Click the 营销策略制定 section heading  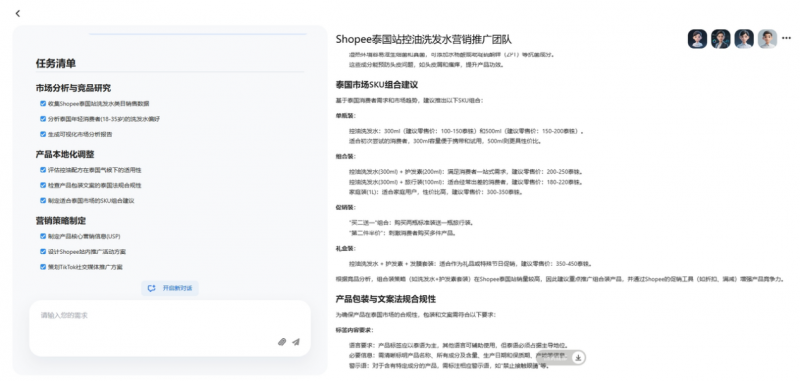tap(61, 220)
